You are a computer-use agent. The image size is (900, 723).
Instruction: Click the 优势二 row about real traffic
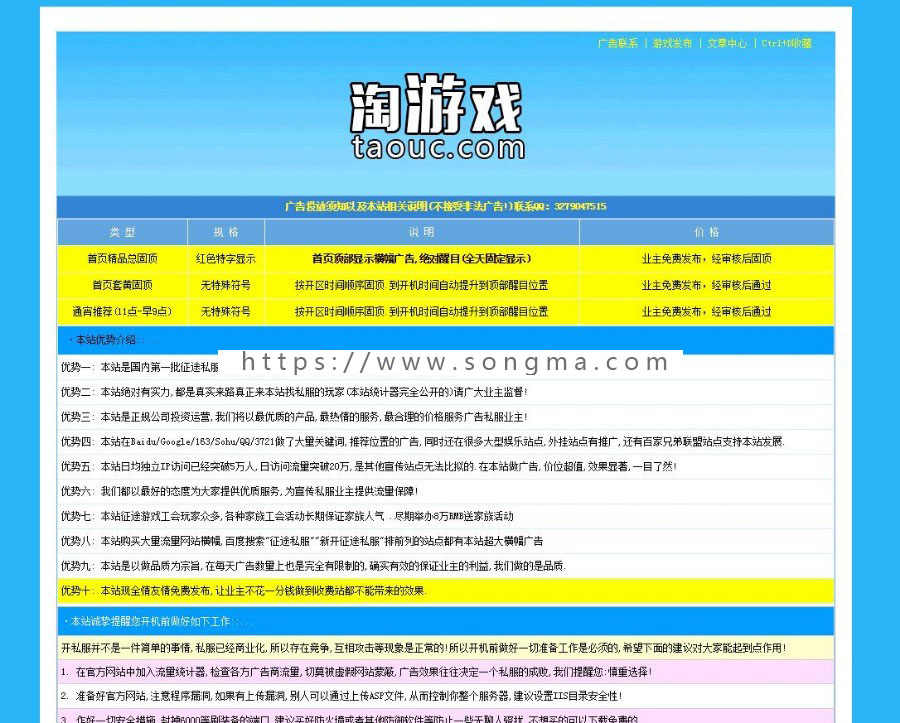click(x=445, y=392)
